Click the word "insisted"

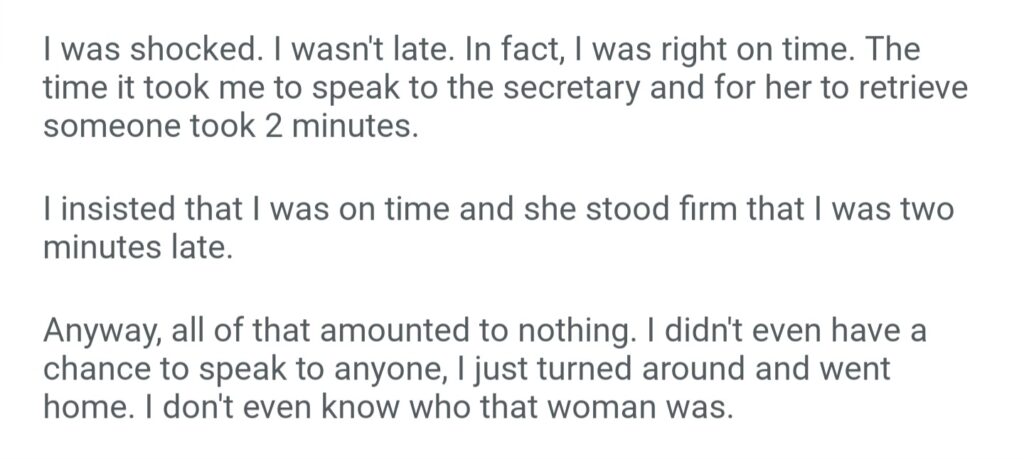point(107,211)
